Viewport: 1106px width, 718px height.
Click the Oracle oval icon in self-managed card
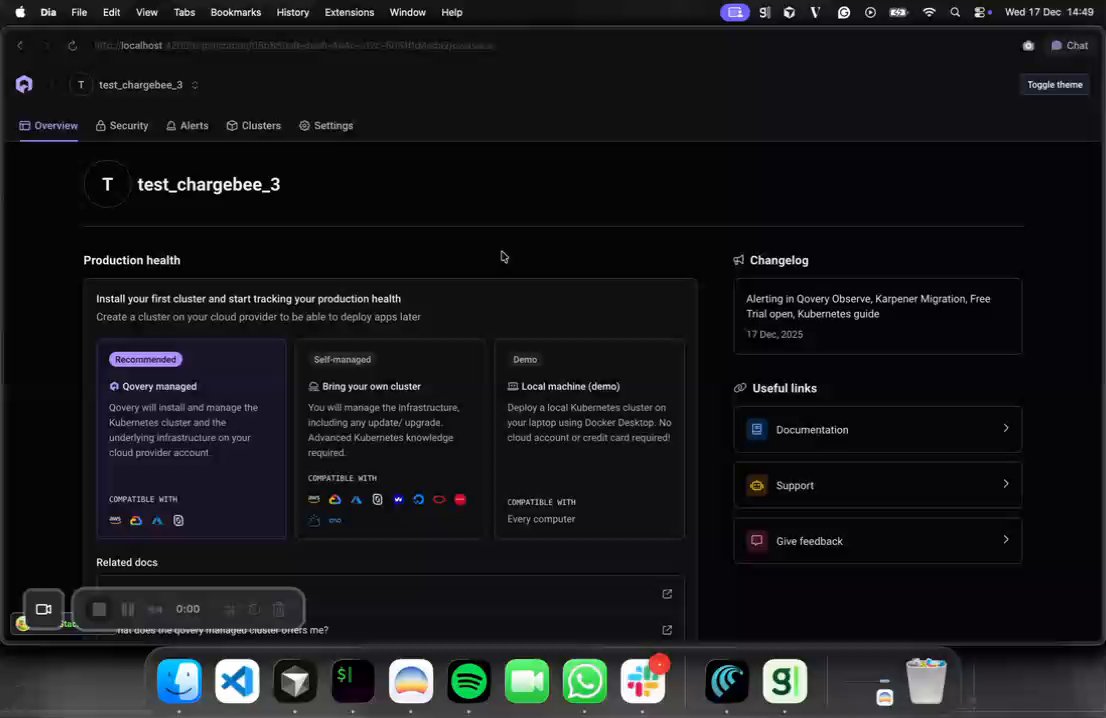[x=439, y=499]
